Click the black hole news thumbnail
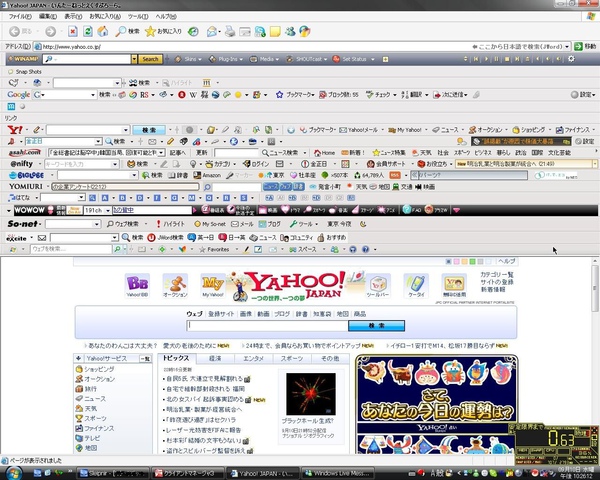Screen dimensions: 600x480 (x=311, y=394)
